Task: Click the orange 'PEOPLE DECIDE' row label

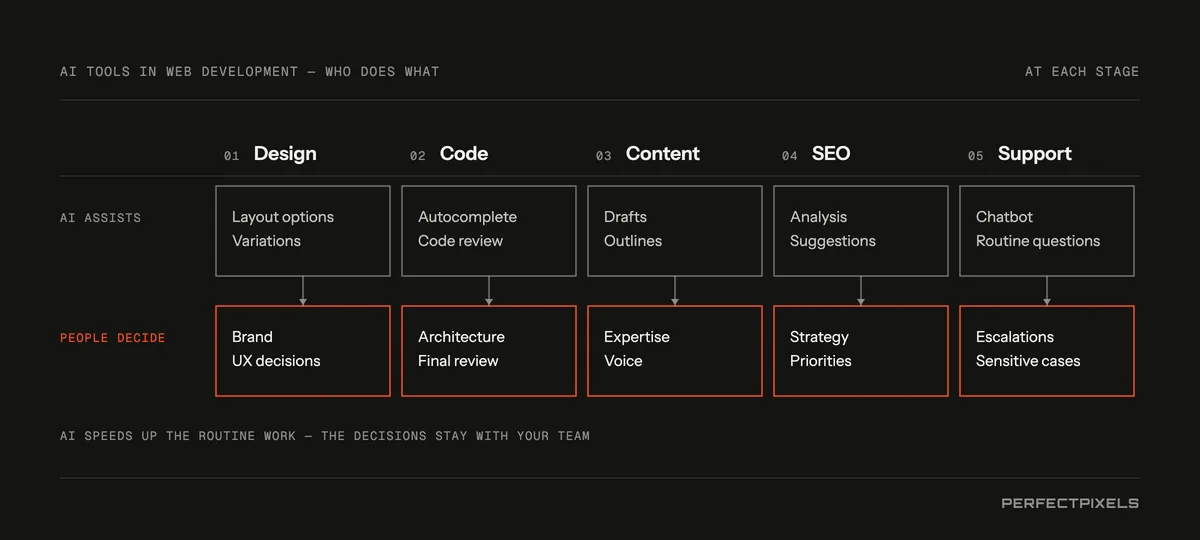Action: click(113, 338)
